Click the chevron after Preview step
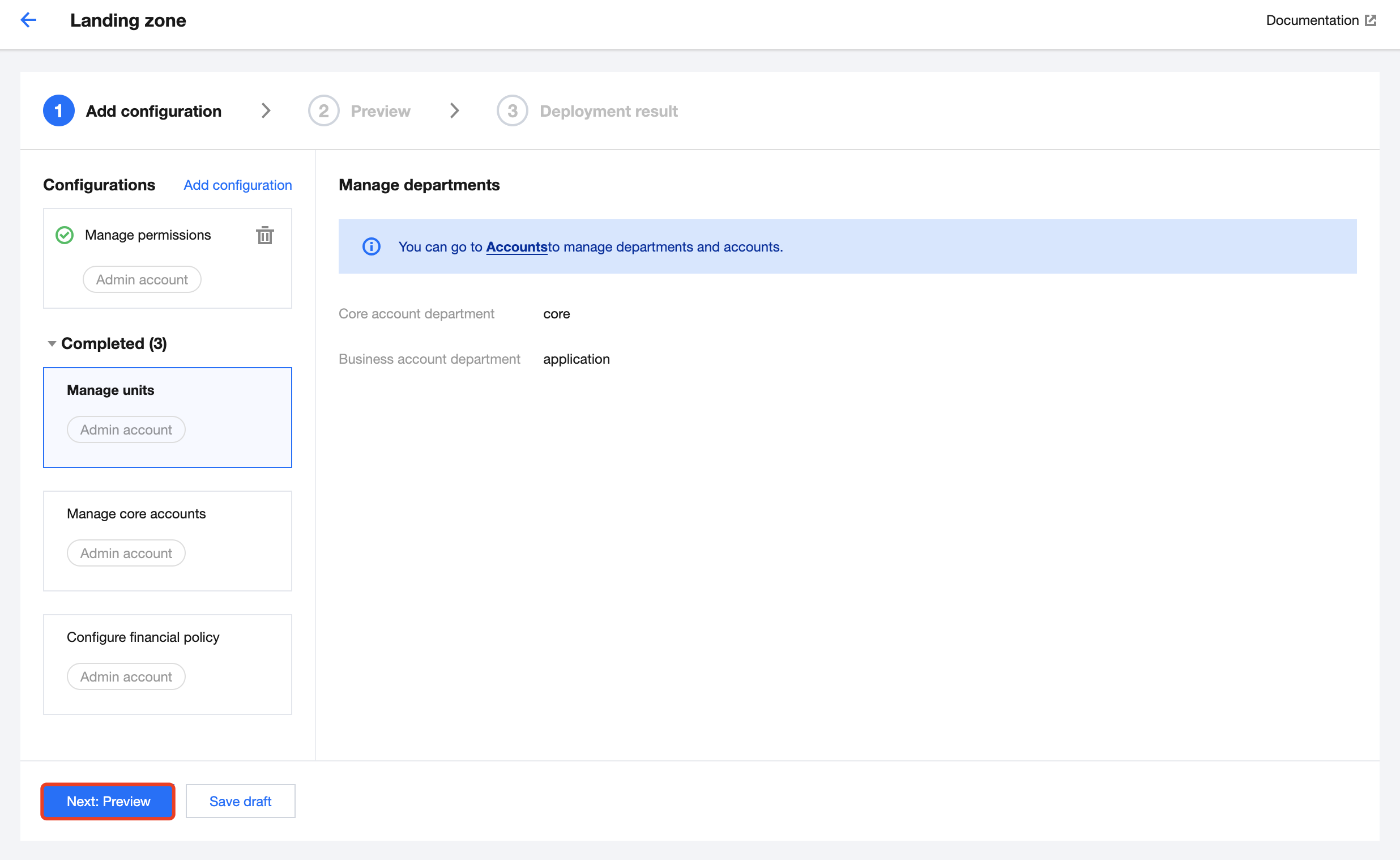This screenshot has width=1400, height=860. [454, 111]
